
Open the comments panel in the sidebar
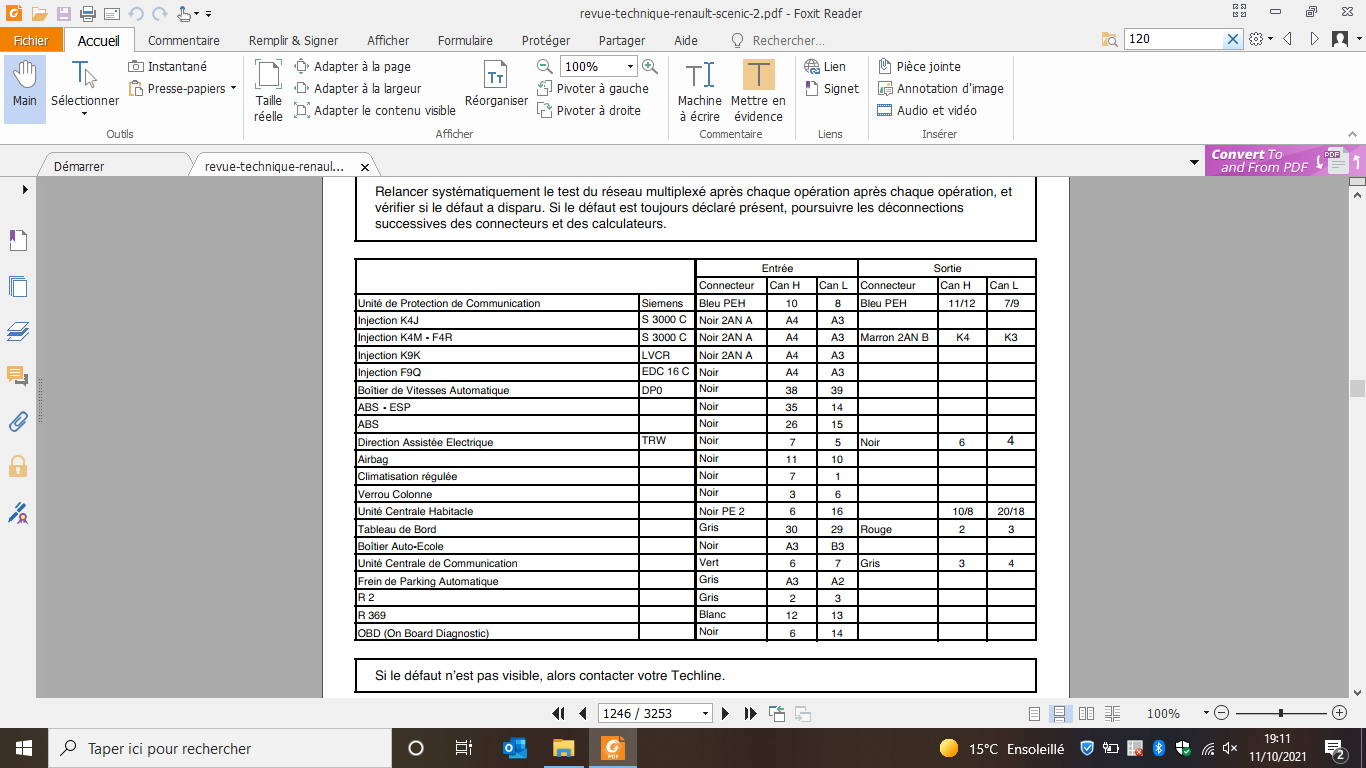(x=18, y=376)
